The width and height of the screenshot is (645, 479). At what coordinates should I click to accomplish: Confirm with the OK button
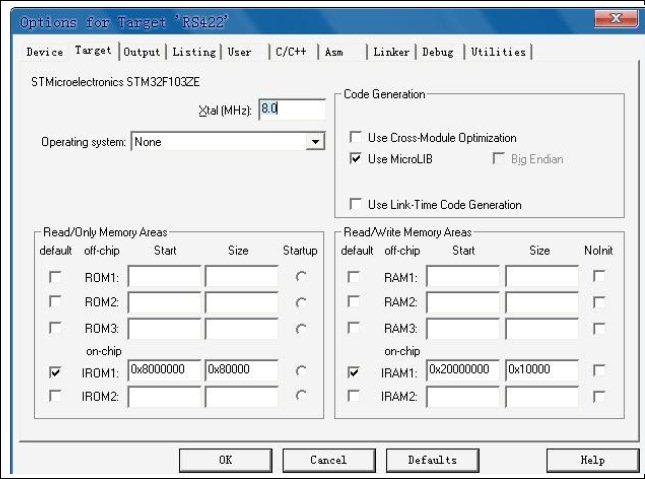click(225, 460)
